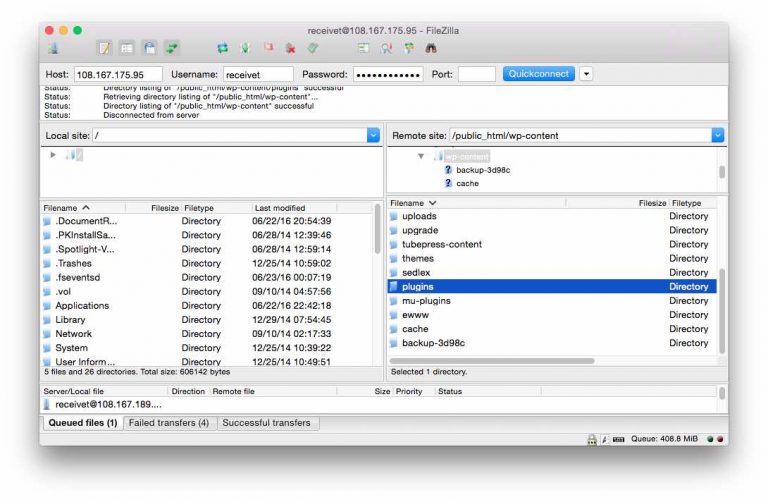Sort local files by Filesize column
The height and width of the screenshot is (502, 768).
[x=153, y=208]
